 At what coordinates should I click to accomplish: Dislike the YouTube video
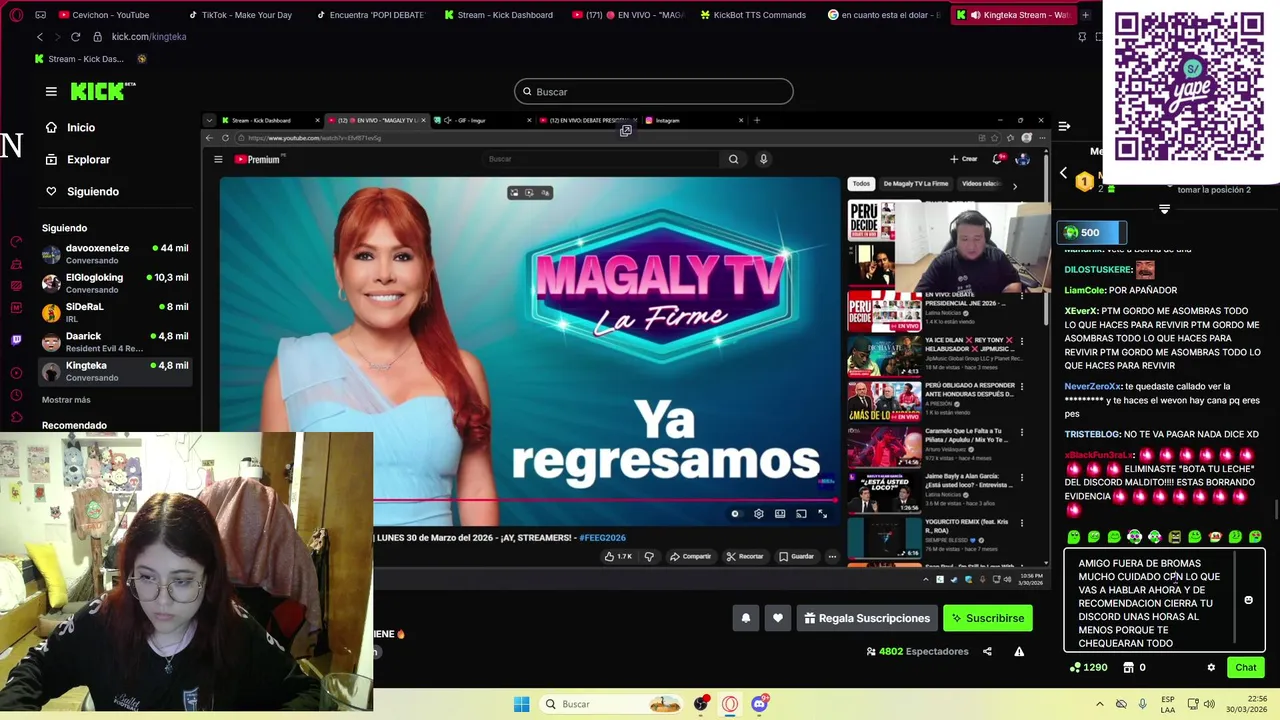649,556
